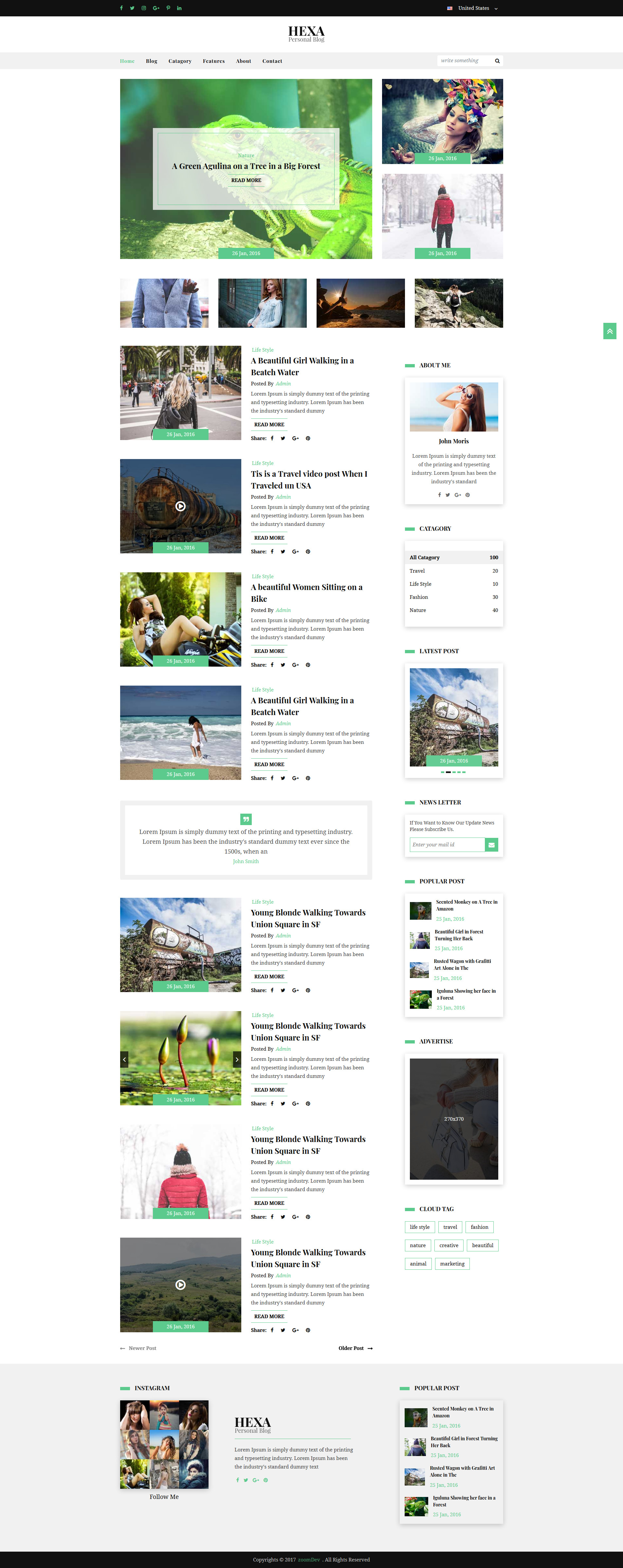The width and height of the screenshot is (623, 1568).
Task: Go to the Blog navigation item
Action: pyautogui.click(x=152, y=61)
